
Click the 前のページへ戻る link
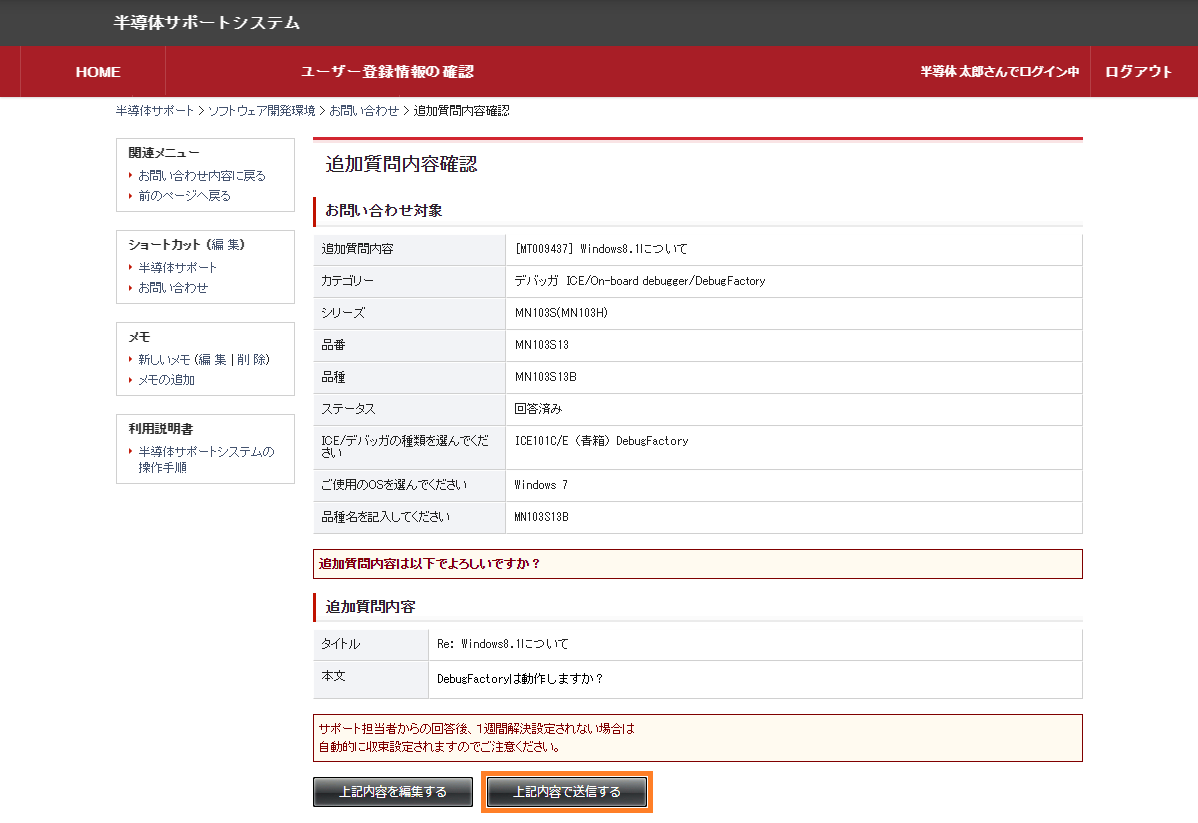click(184, 196)
